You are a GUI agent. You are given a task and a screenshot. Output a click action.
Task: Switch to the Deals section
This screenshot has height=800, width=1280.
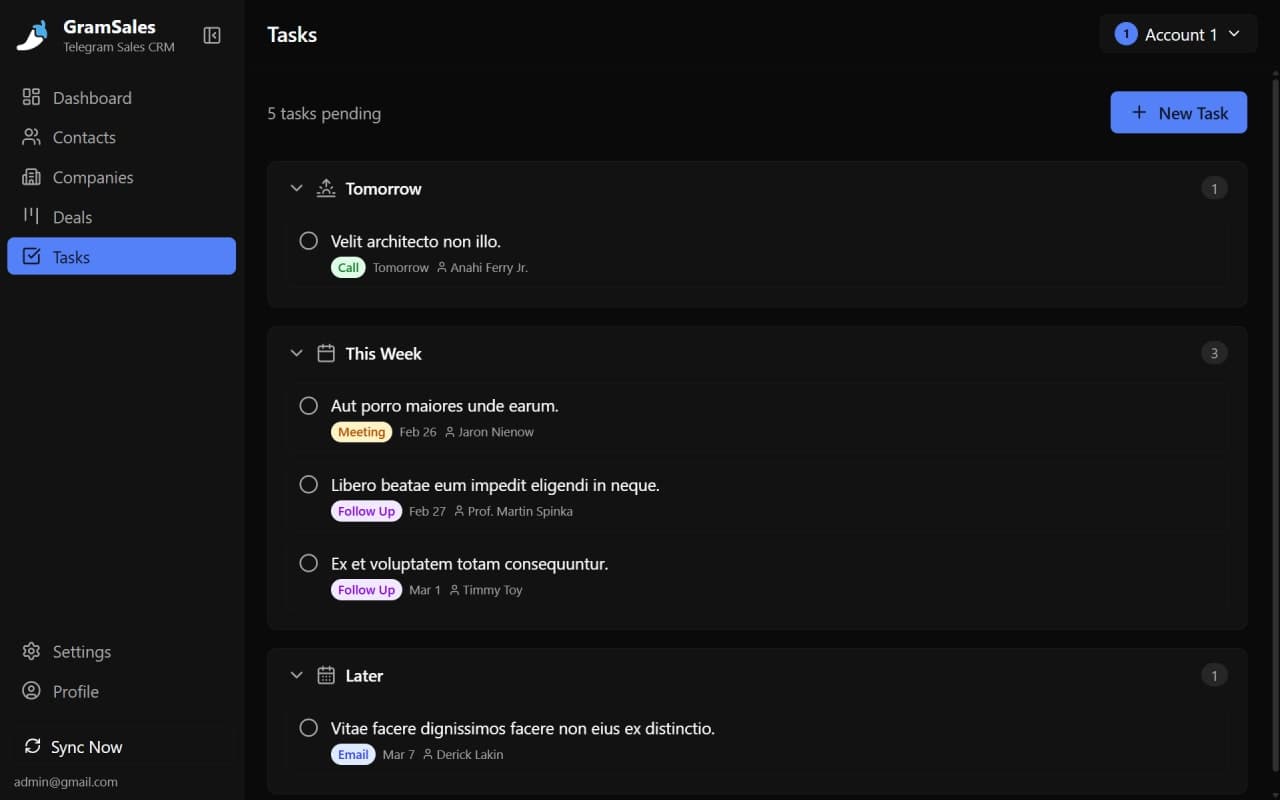point(71,217)
